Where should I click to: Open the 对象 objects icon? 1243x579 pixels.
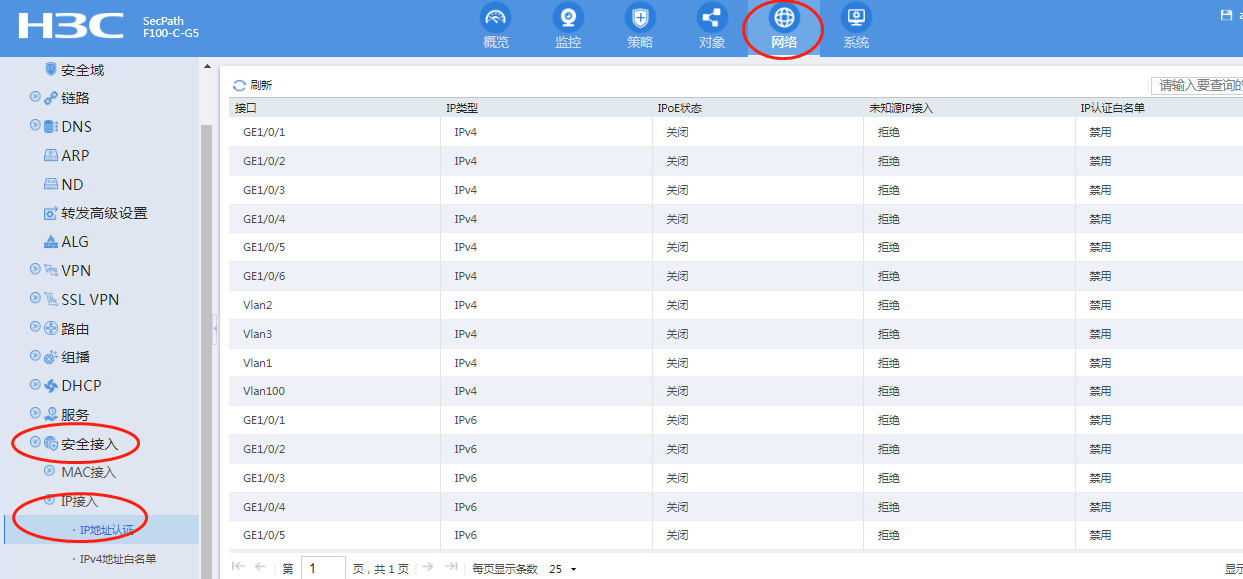click(712, 18)
